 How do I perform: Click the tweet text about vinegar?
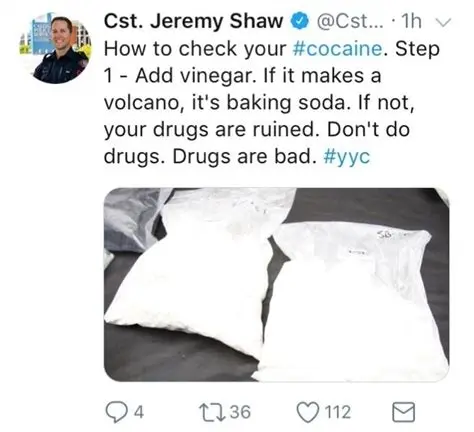pyautogui.click(x=270, y=103)
